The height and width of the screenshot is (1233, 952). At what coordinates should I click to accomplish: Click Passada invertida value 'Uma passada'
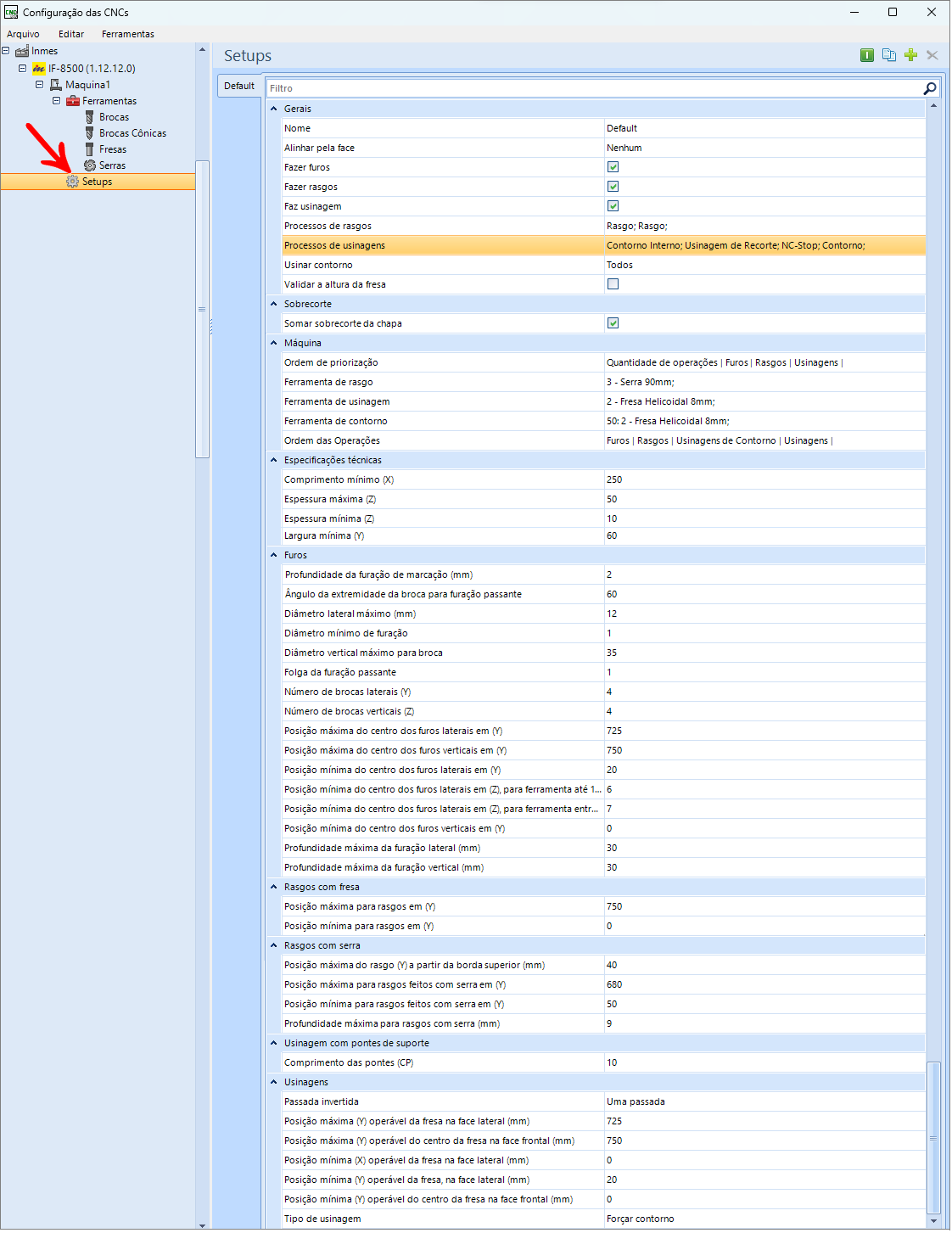coord(636,1101)
